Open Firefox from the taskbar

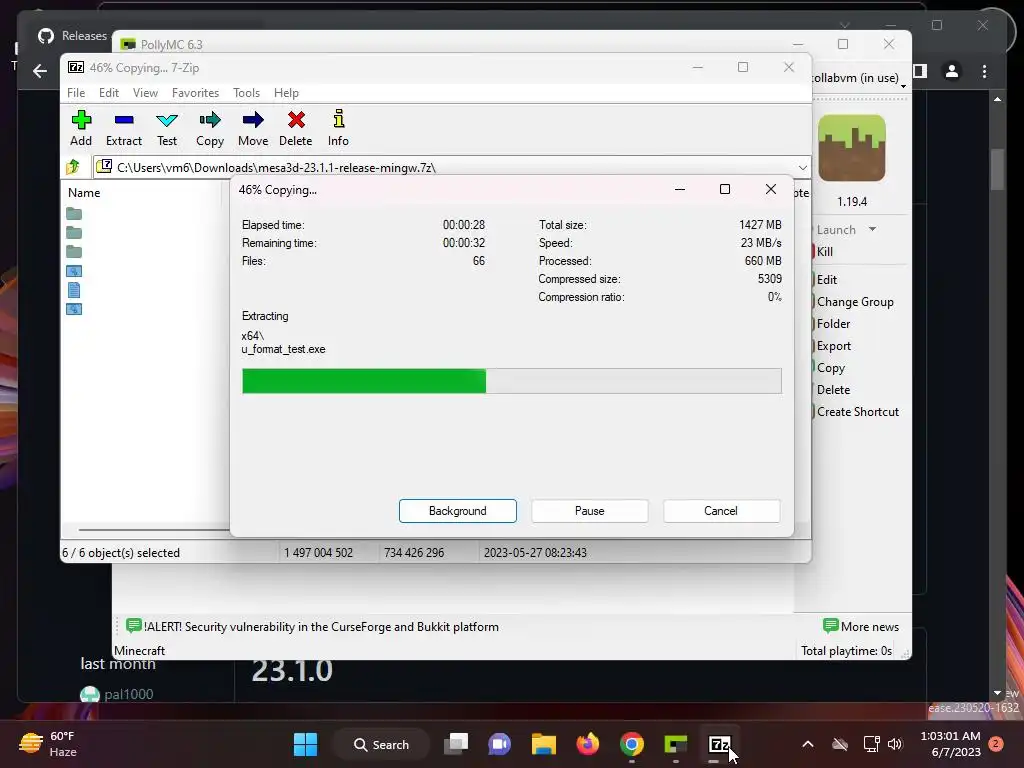coord(588,744)
